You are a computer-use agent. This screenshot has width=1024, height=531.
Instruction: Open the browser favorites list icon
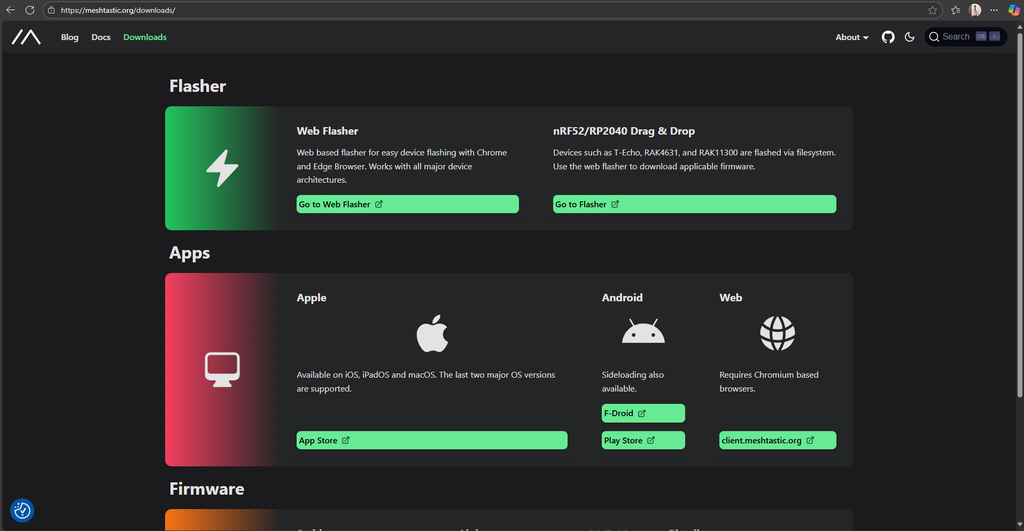955,10
